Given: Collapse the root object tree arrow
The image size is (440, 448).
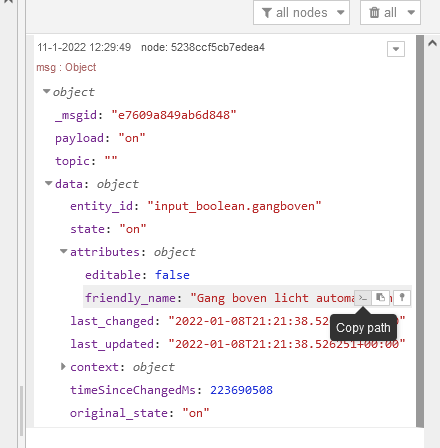Looking at the screenshot, I should click(x=47, y=91).
